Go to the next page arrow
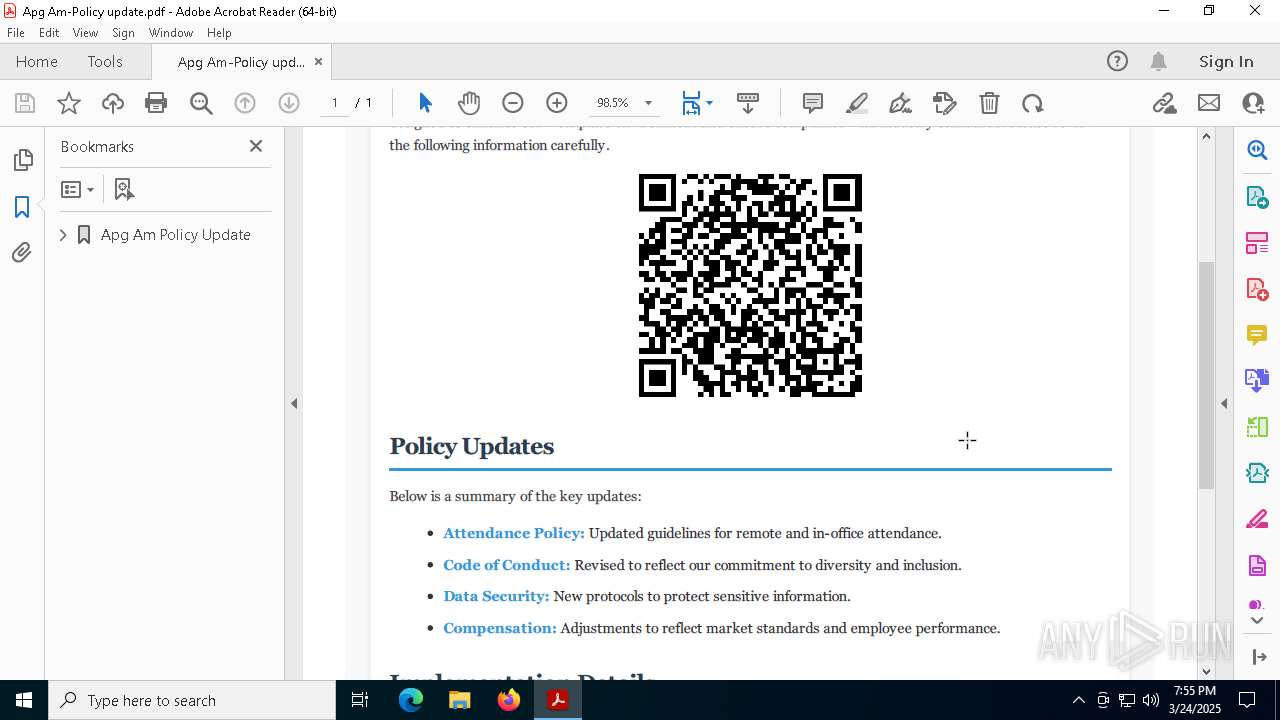The height and width of the screenshot is (720, 1280). [x=289, y=103]
